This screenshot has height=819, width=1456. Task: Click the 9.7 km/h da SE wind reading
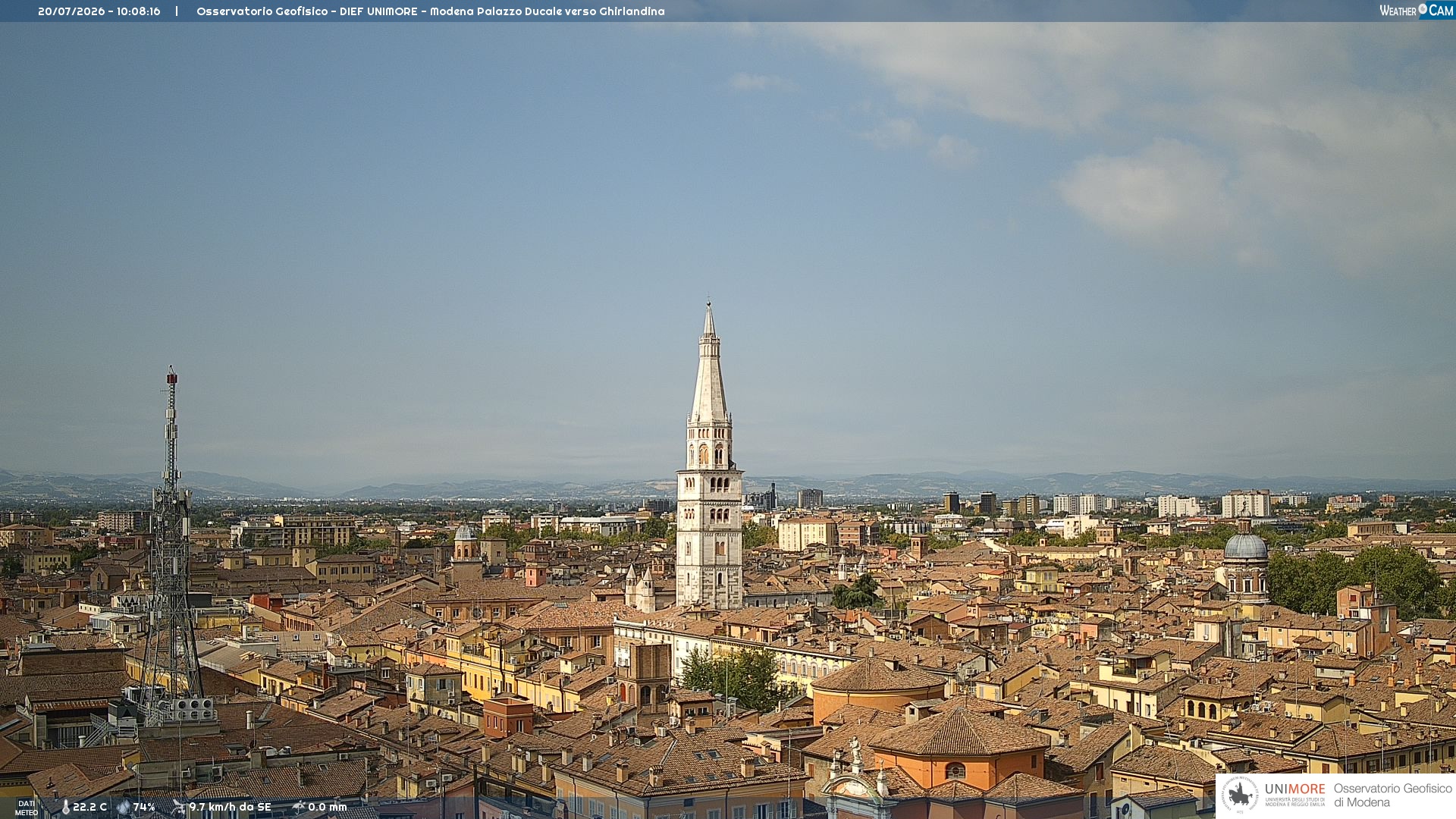pyautogui.click(x=230, y=808)
